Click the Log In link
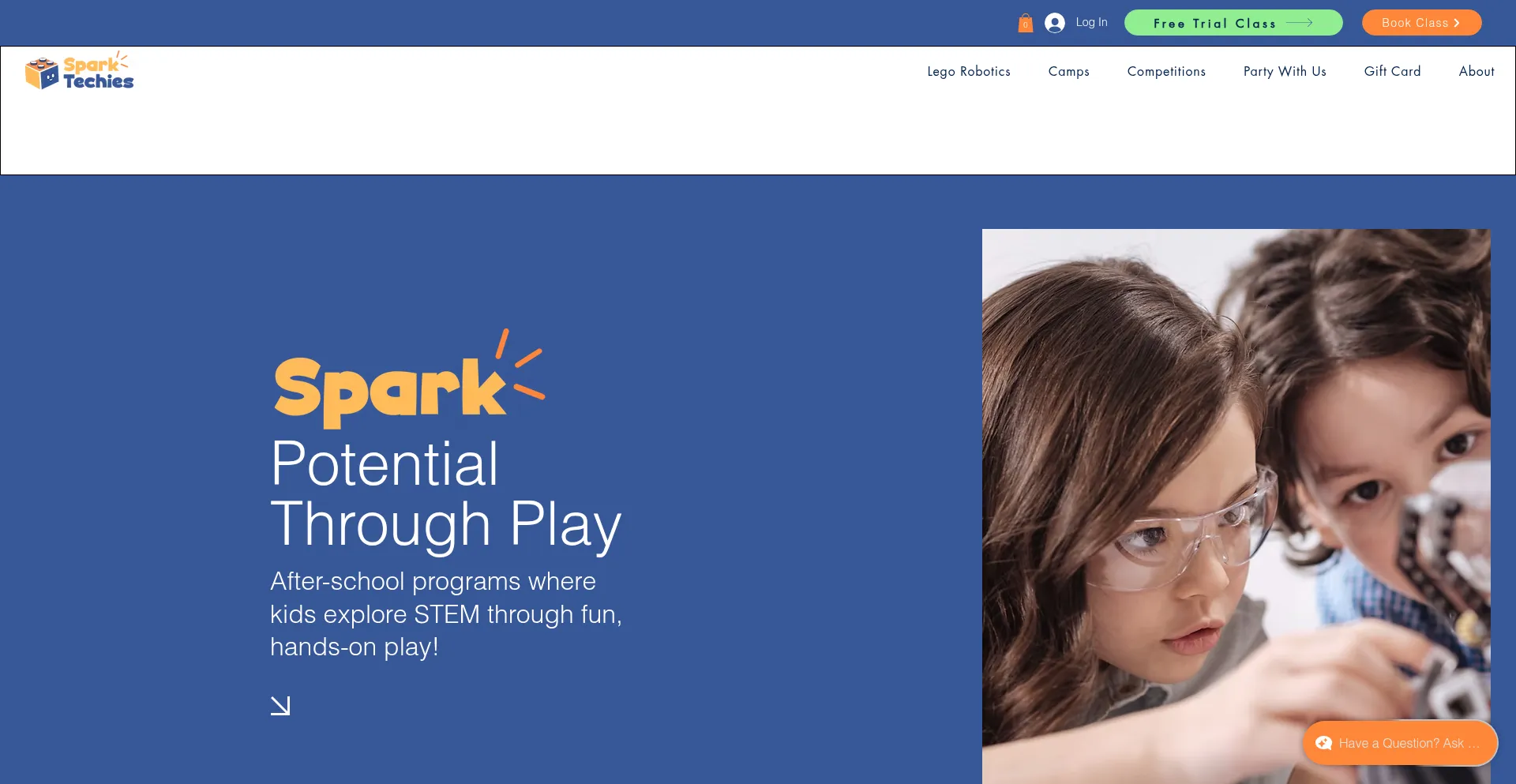Viewport: 1516px width, 784px height. click(1091, 22)
